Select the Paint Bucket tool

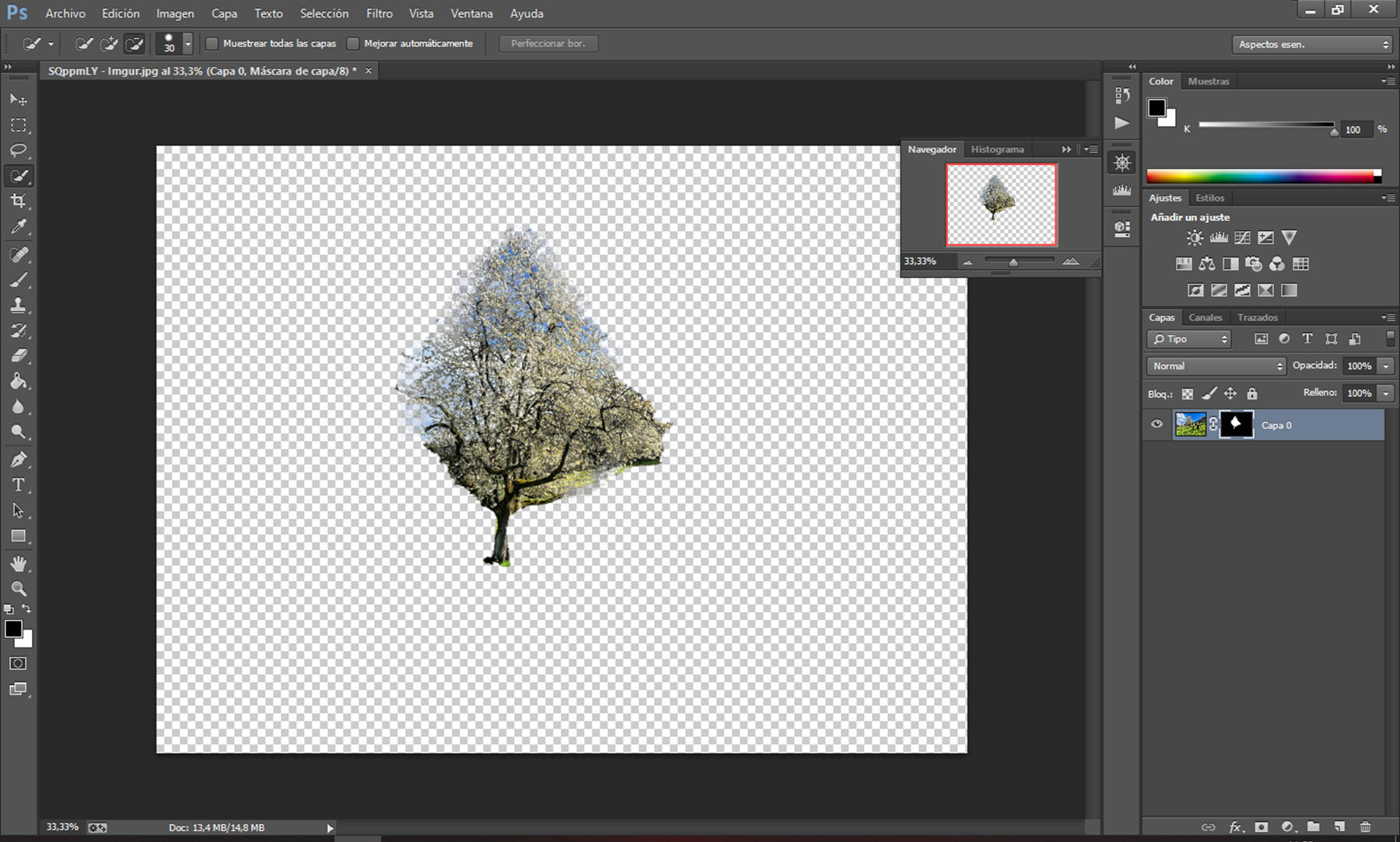point(19,381)
